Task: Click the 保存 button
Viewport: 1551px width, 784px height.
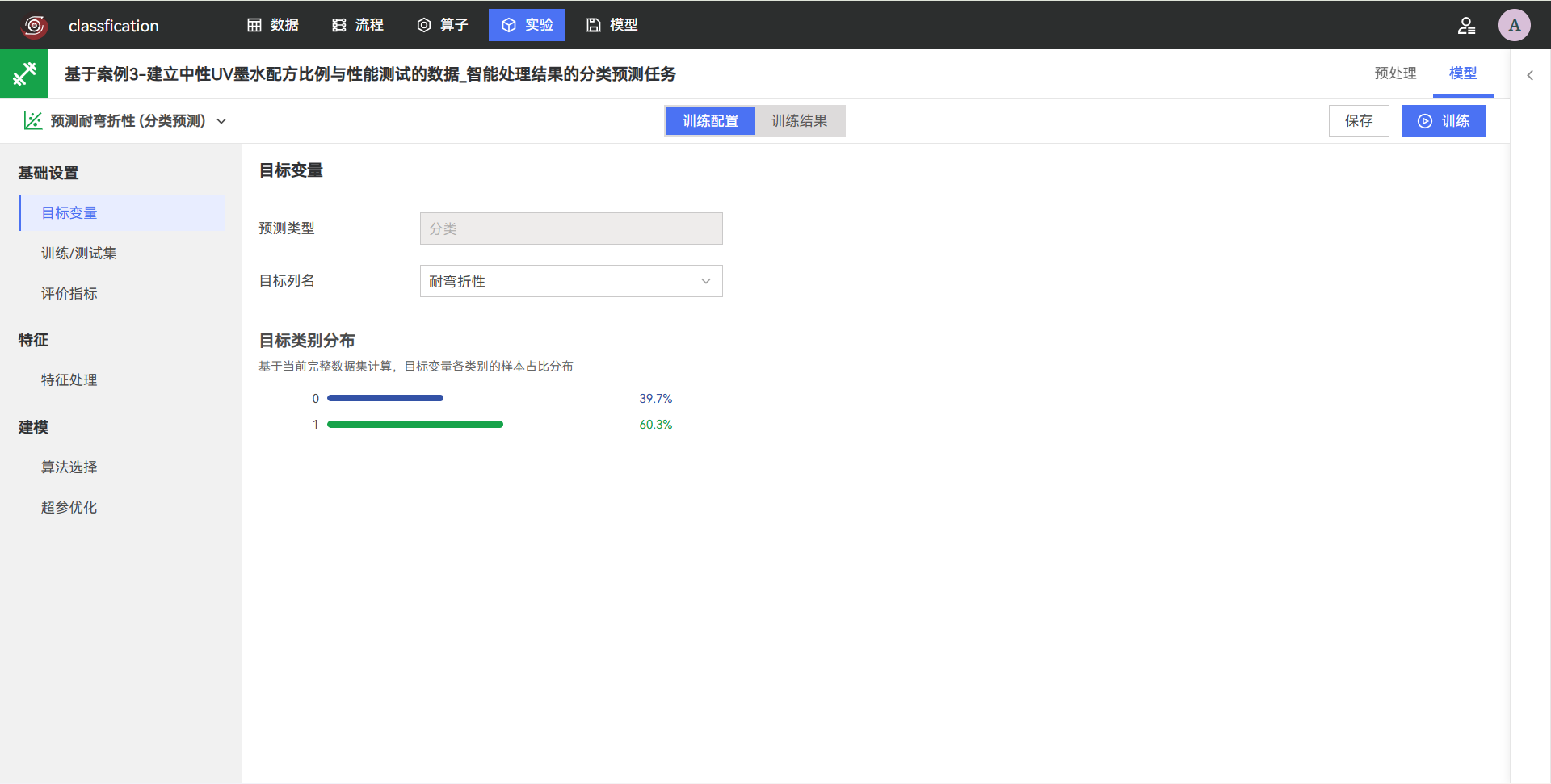Action: click(x=1359, y=121)
